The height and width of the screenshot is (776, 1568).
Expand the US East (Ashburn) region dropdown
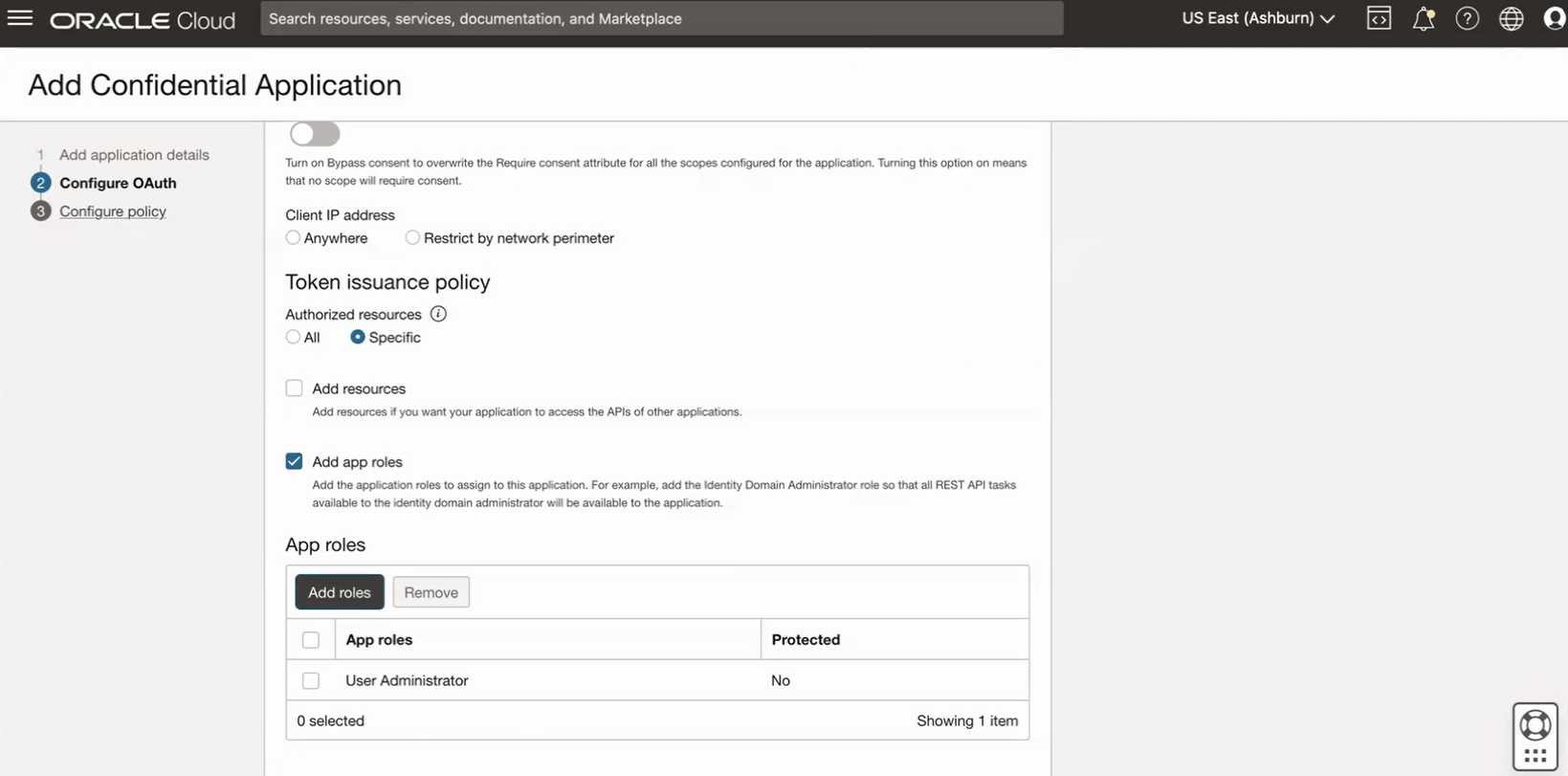(1258, 18)
